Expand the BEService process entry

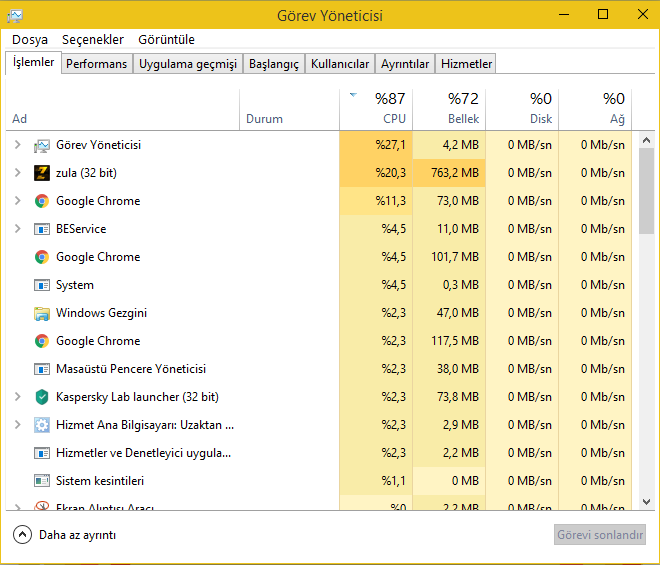(17, 229)
